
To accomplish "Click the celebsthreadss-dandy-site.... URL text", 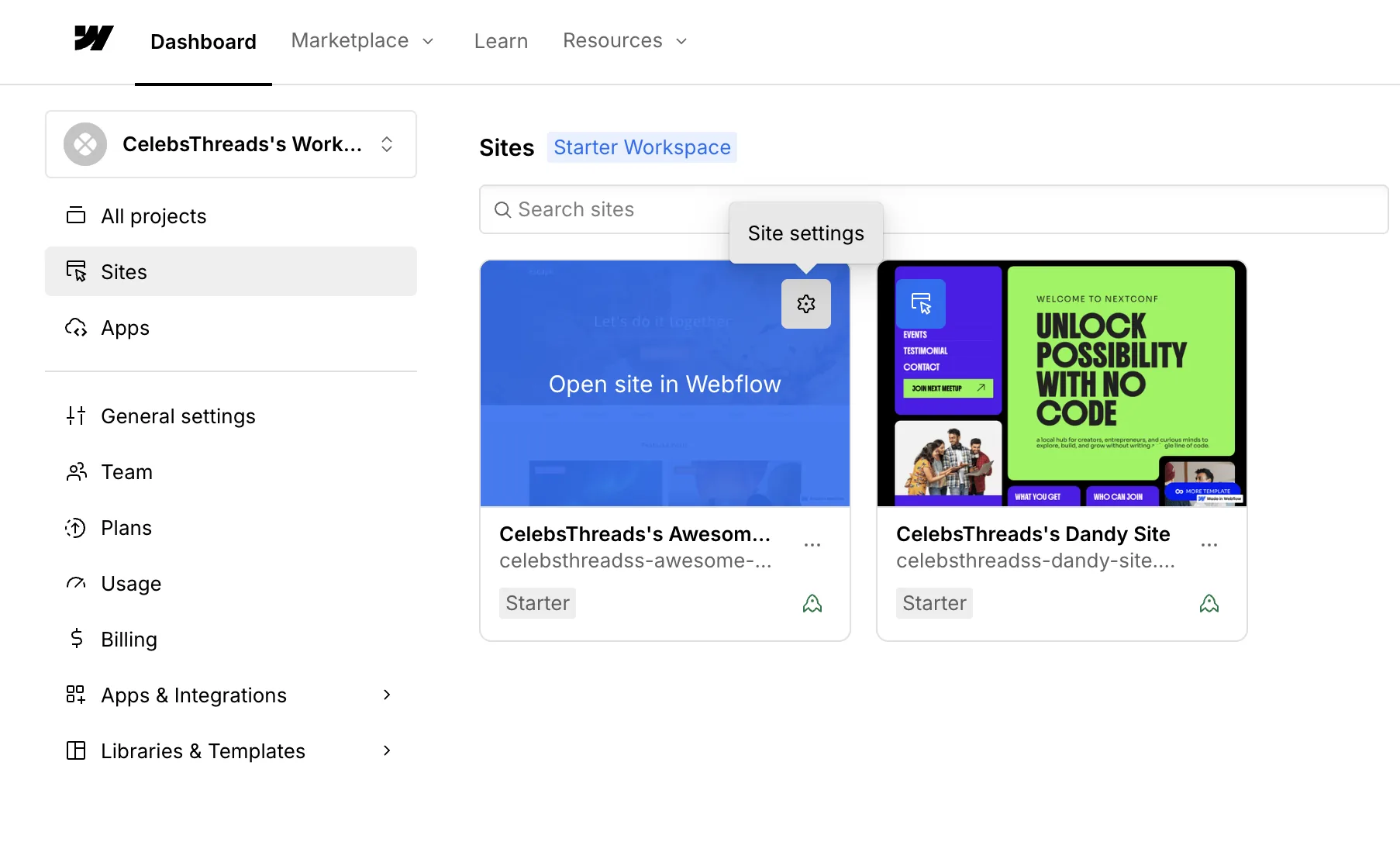I will 1036,560.
